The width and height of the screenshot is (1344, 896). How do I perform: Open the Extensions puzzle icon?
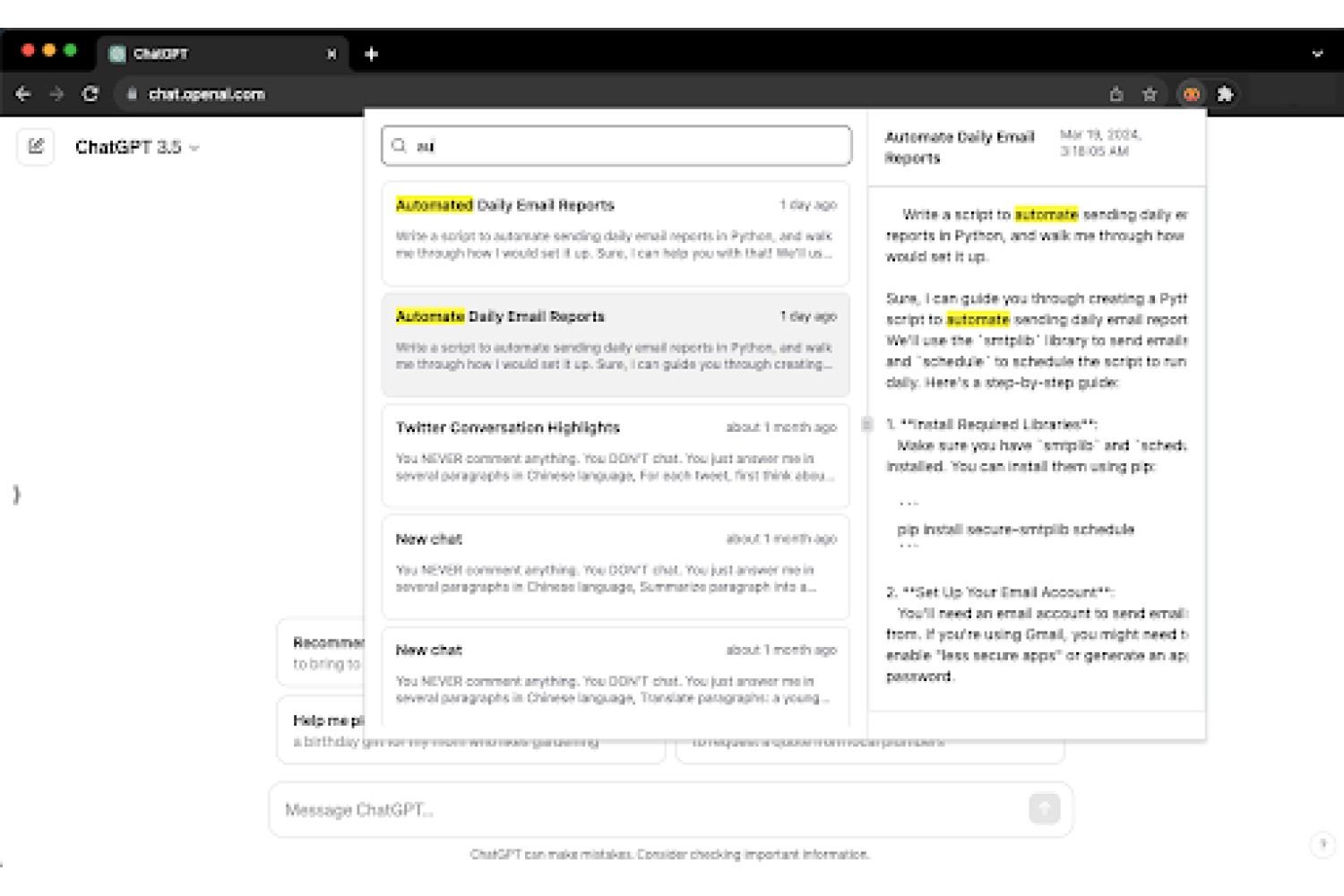pyautogui.click(x=1225, y=94)
